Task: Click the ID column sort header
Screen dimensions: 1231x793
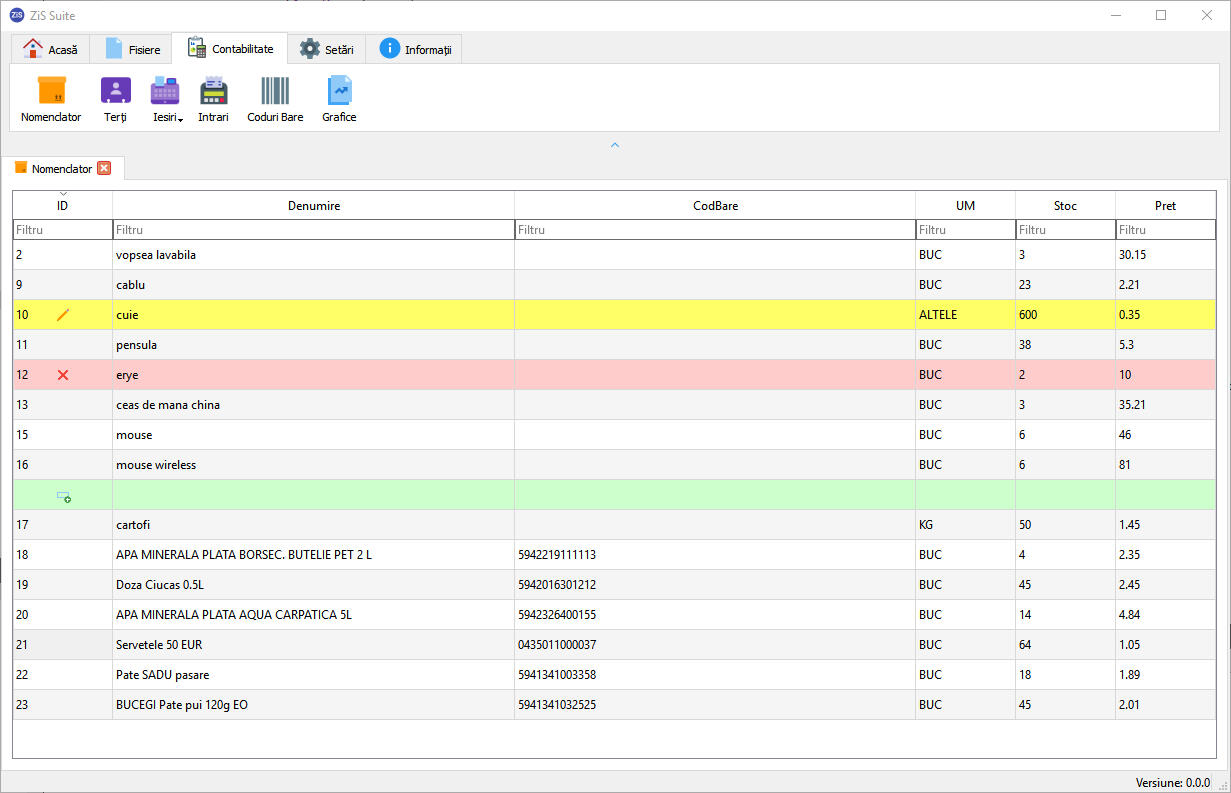Action: tap(62, 205)
